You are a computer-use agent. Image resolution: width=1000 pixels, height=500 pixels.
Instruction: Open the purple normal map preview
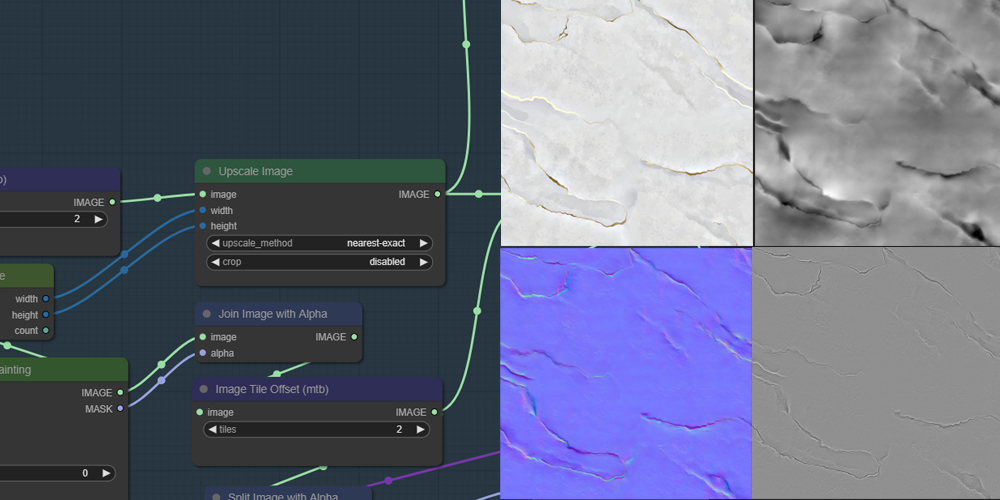click(626, 374)
